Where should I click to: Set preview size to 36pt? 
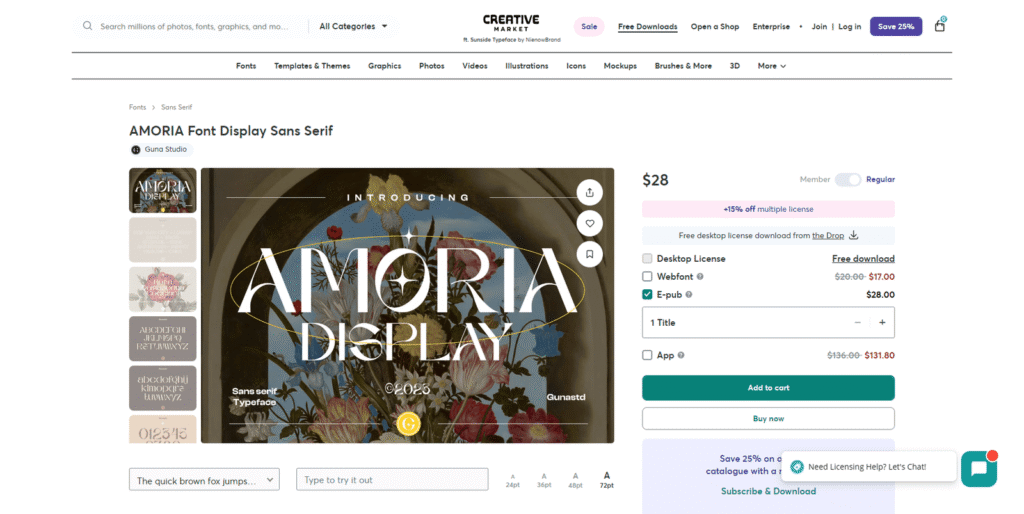pos(544,481)
